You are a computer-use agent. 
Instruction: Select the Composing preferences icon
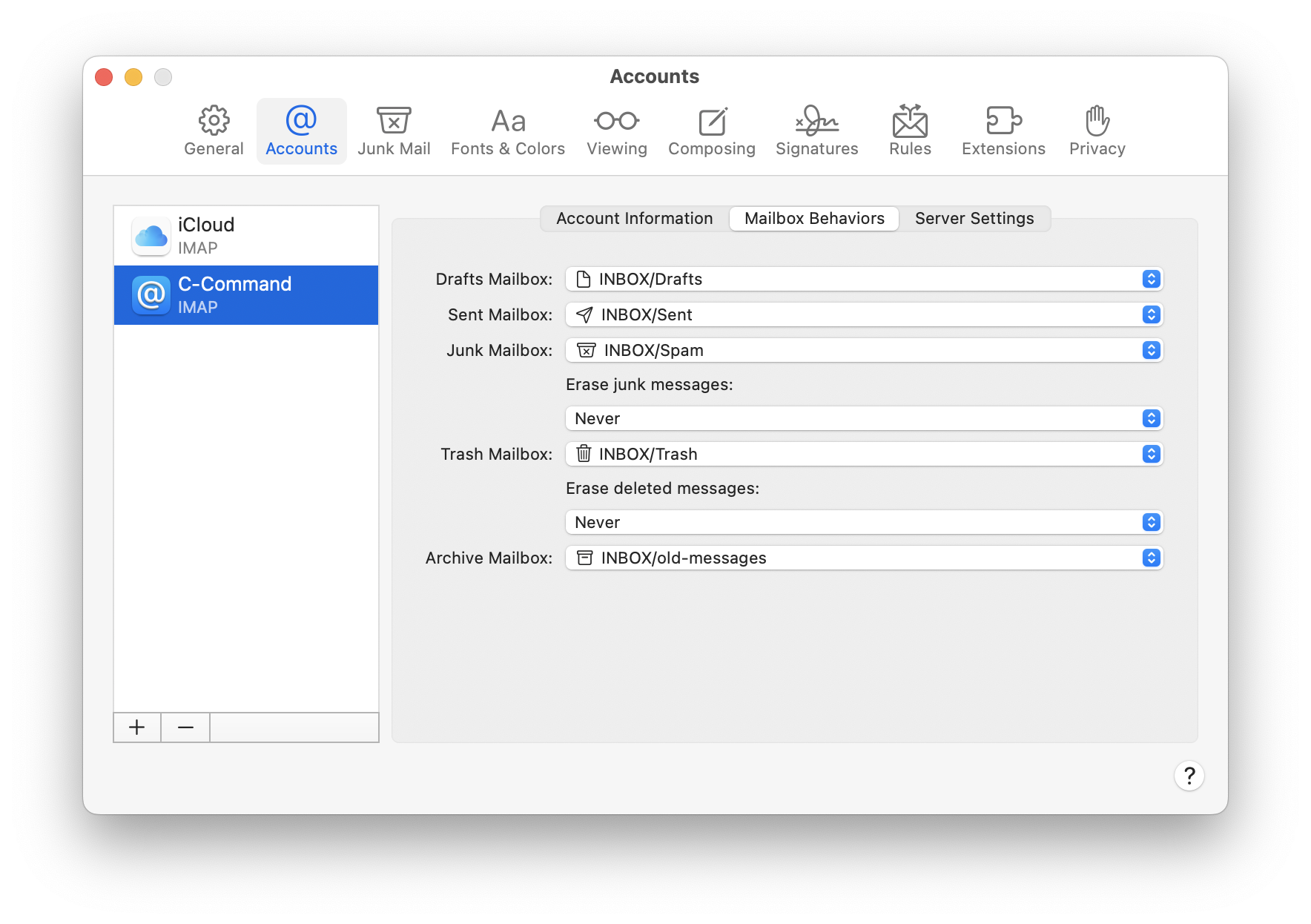[711, 131]
